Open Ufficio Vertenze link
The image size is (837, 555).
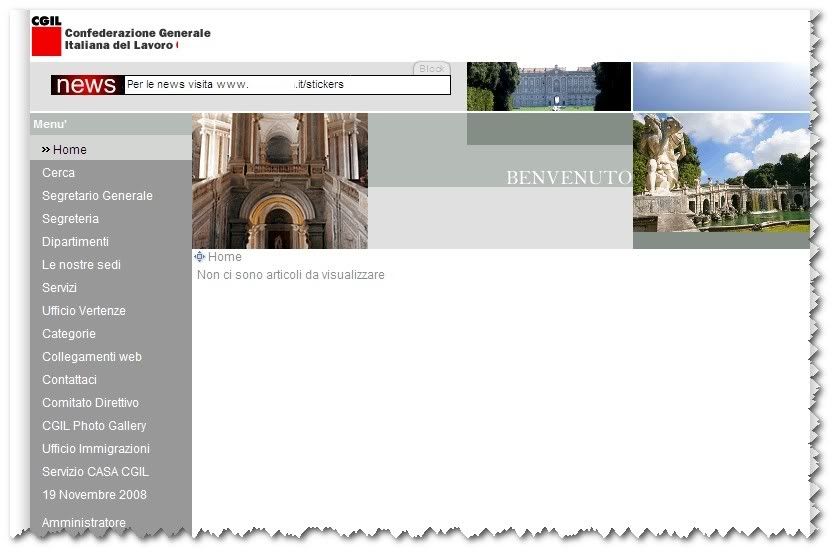(x=84, y=311)
